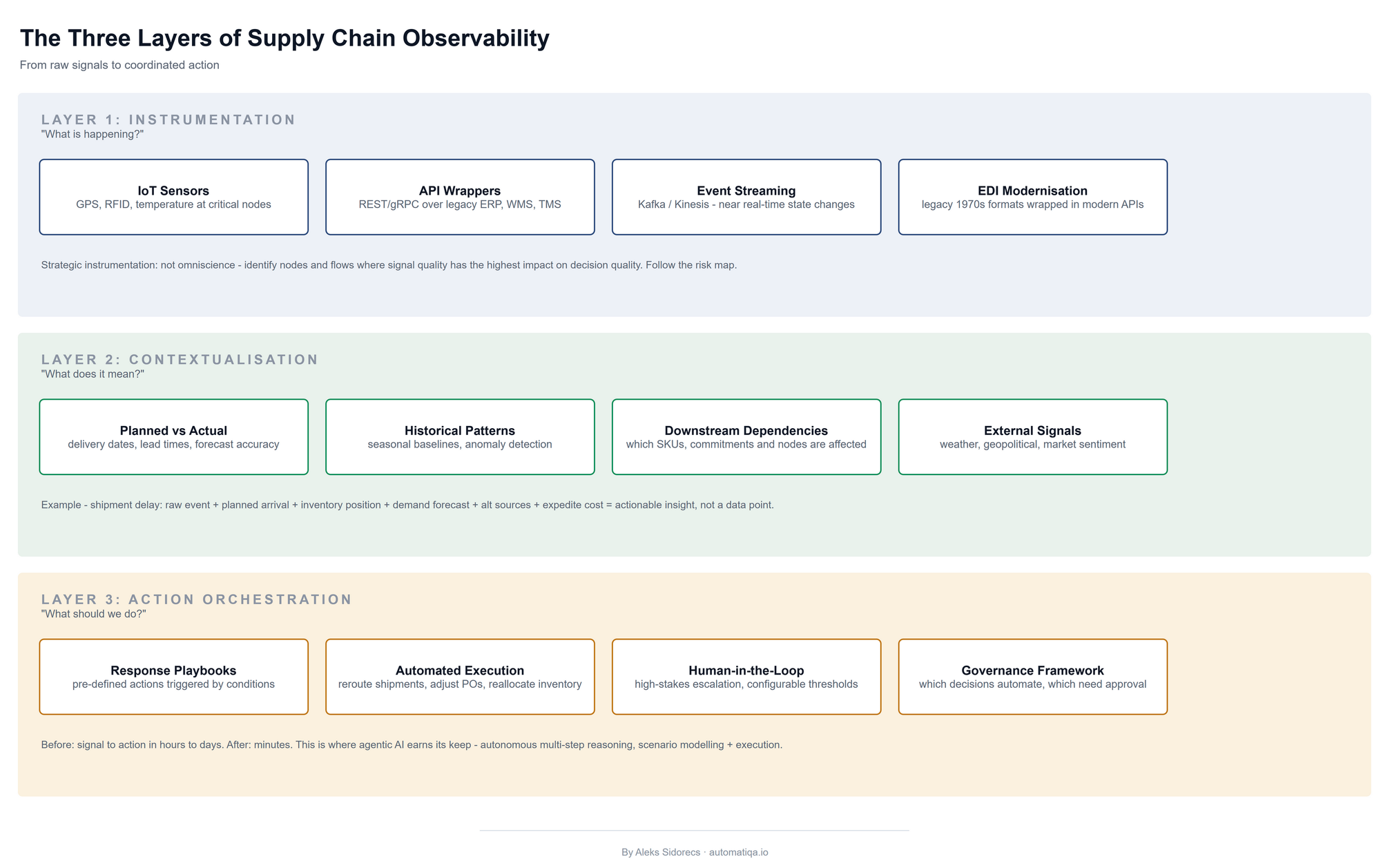Viewport: 1381px width, 868px height.
Task: Click the 'Before: signal to action in hours' note
Action: point(412,745)
